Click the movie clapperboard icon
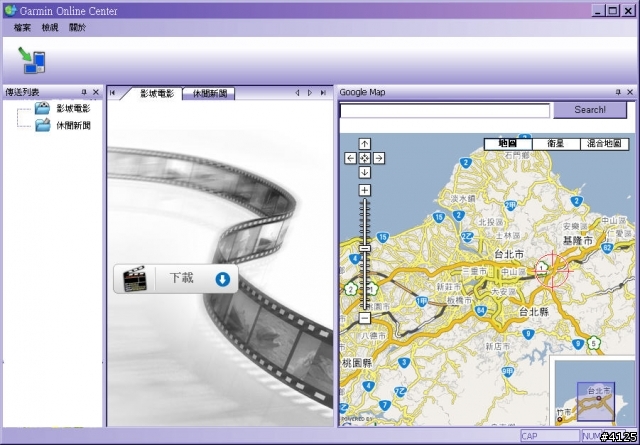Viewport: 640px width, 445px height. tap(135, 279)
